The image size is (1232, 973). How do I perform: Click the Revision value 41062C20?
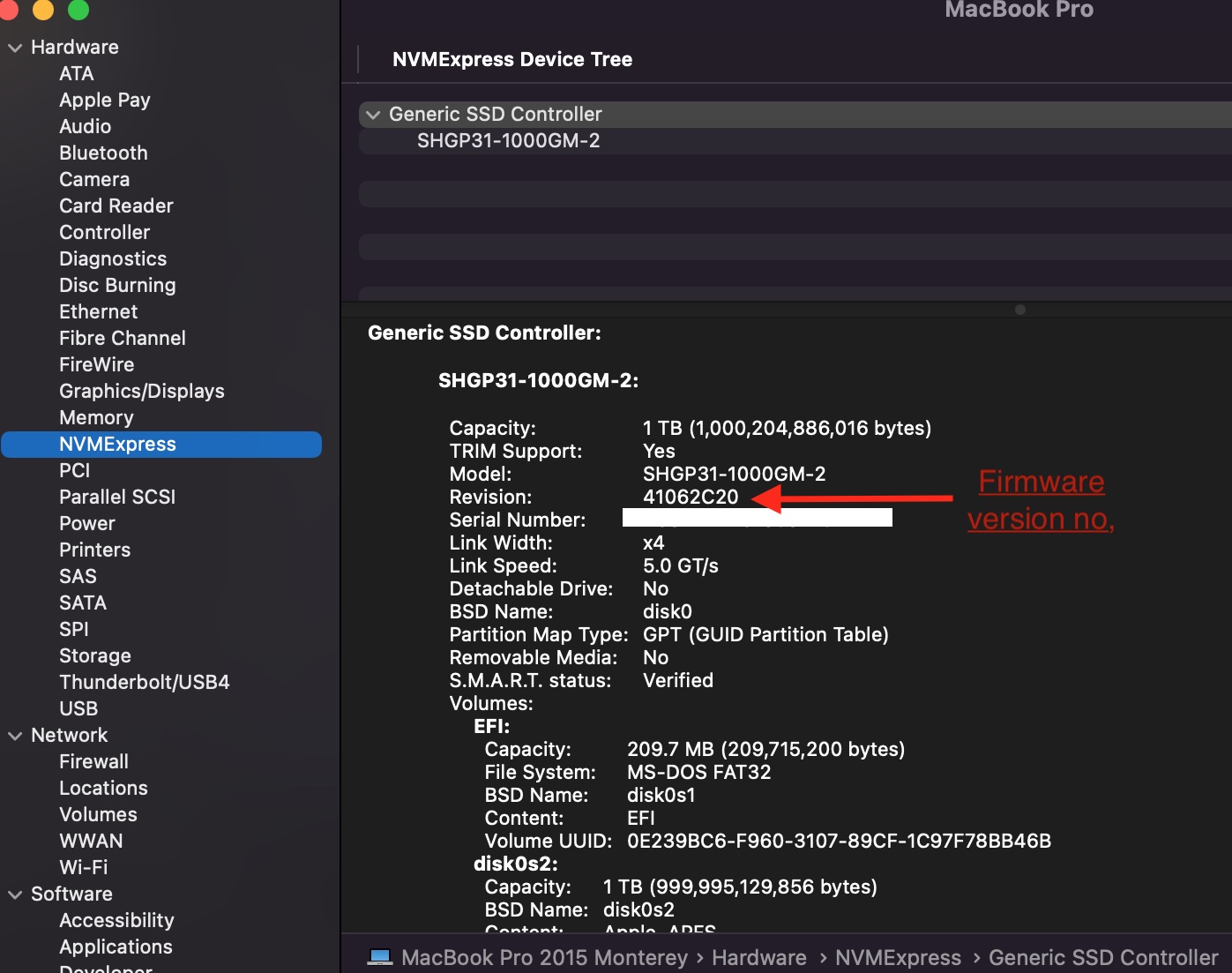(691, 498)
